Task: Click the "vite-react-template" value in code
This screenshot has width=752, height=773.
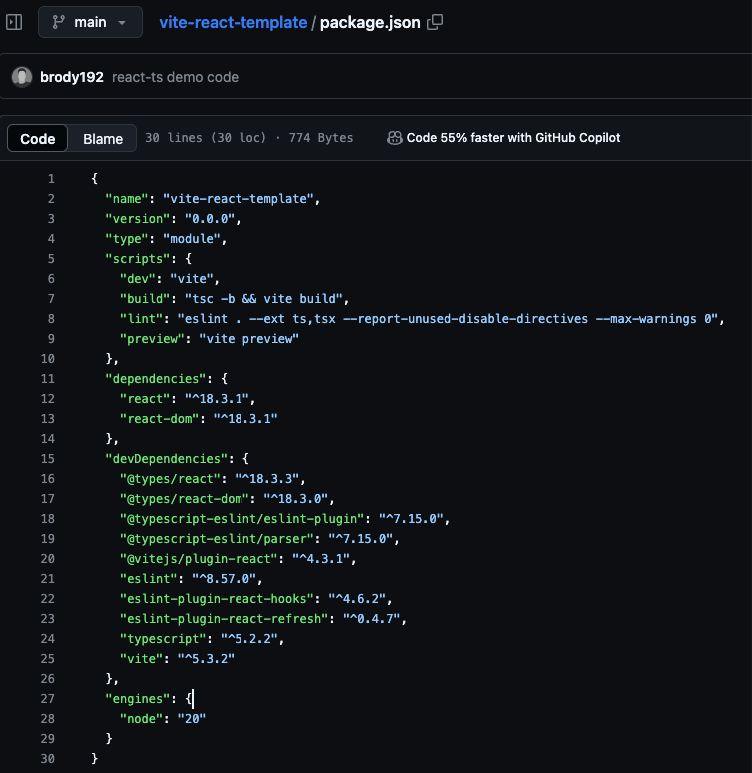Action: (238, 199)
